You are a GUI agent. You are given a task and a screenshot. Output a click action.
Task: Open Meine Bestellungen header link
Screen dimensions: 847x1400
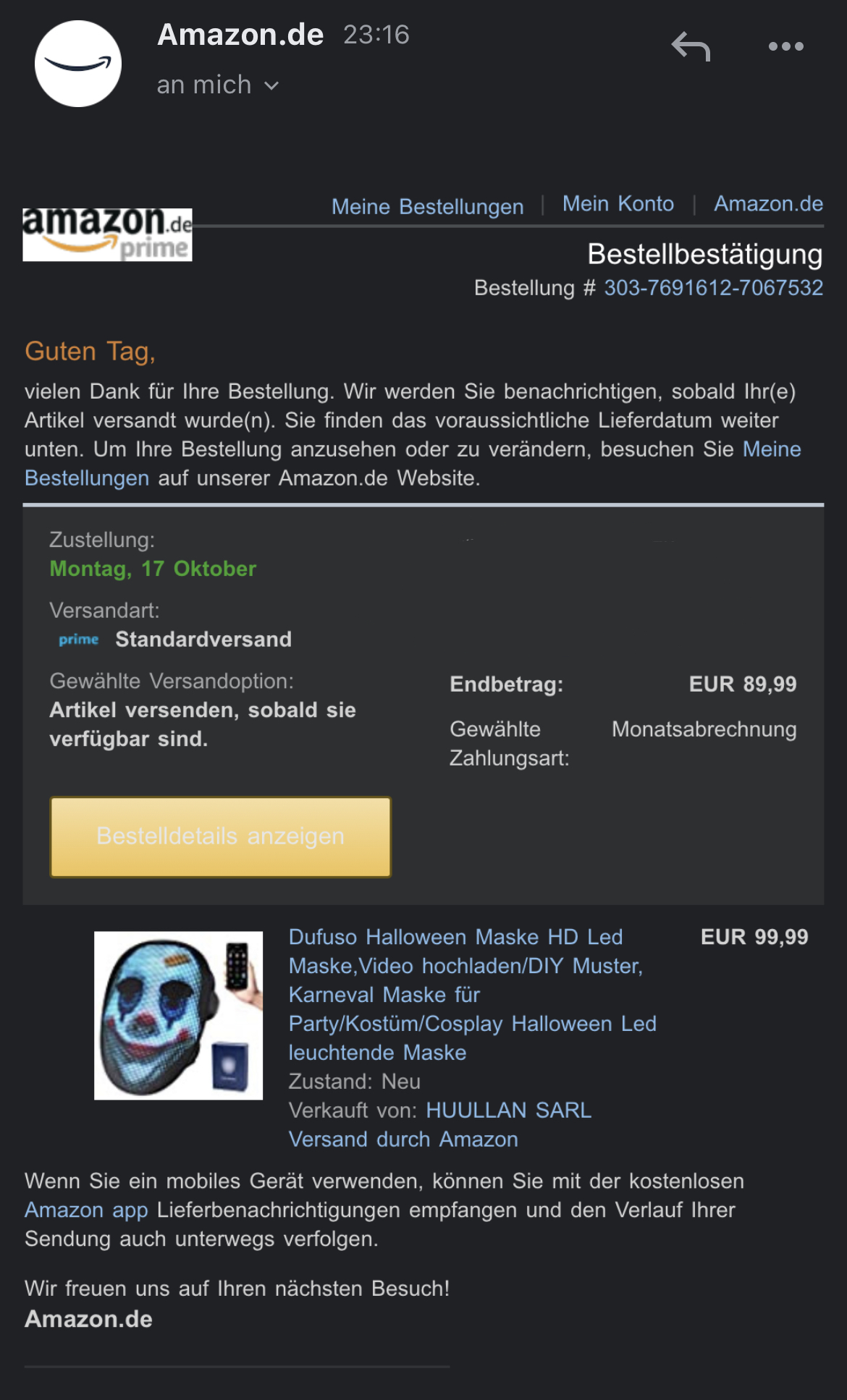tap(427, 207)
